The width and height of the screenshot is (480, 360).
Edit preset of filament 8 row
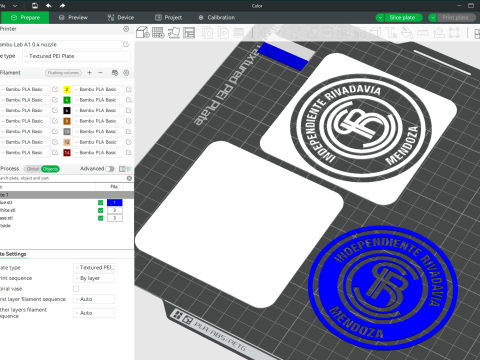click(129, 121)
